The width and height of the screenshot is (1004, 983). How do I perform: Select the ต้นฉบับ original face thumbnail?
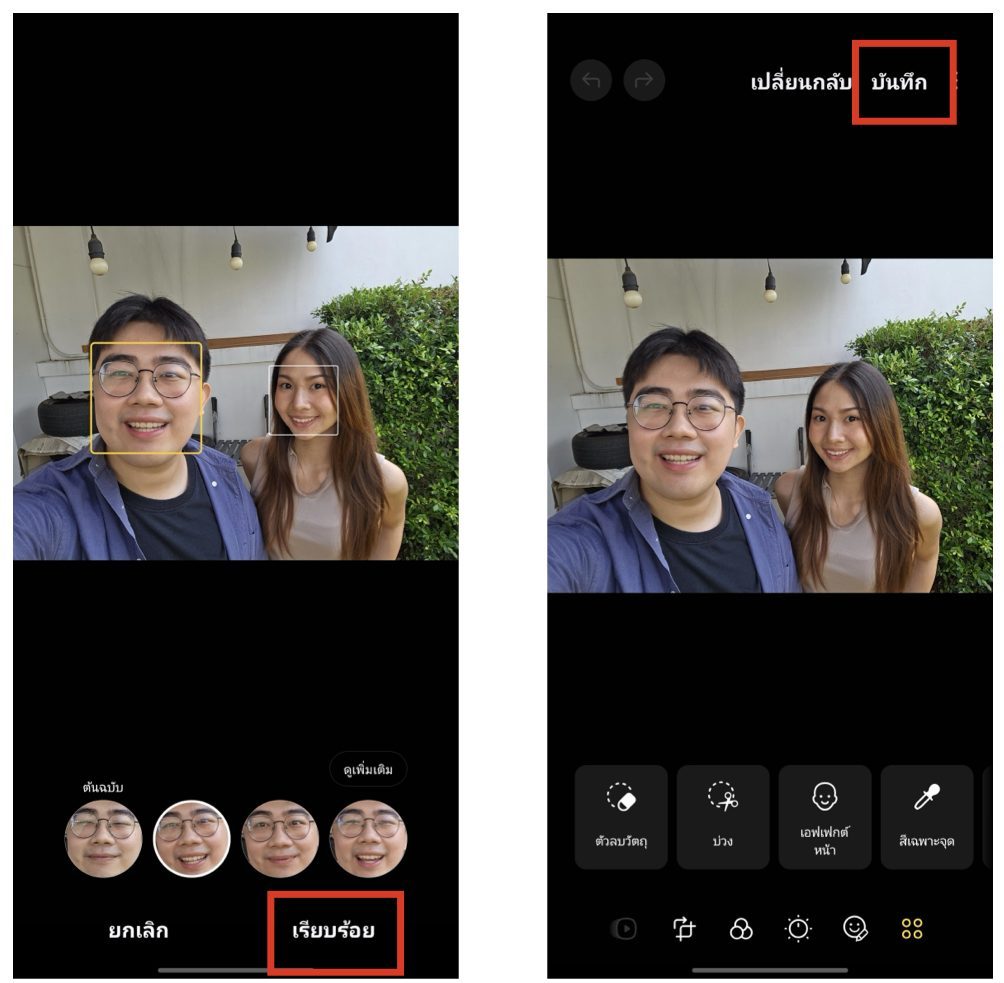click(x=104, y=838)
